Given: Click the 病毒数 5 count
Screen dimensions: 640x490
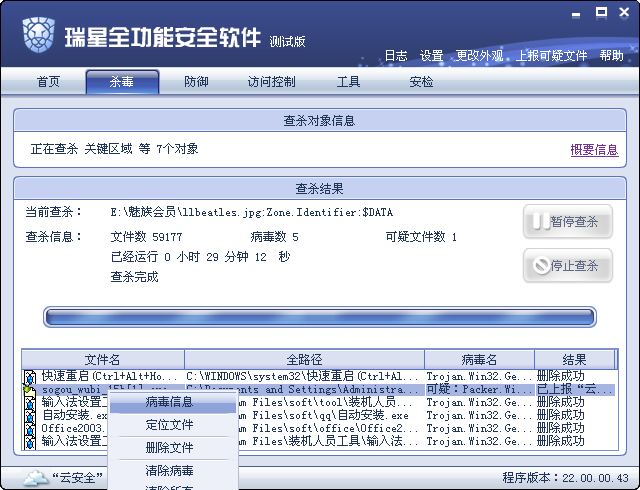Looking at the screenshot, I should (x=274, y=237).
